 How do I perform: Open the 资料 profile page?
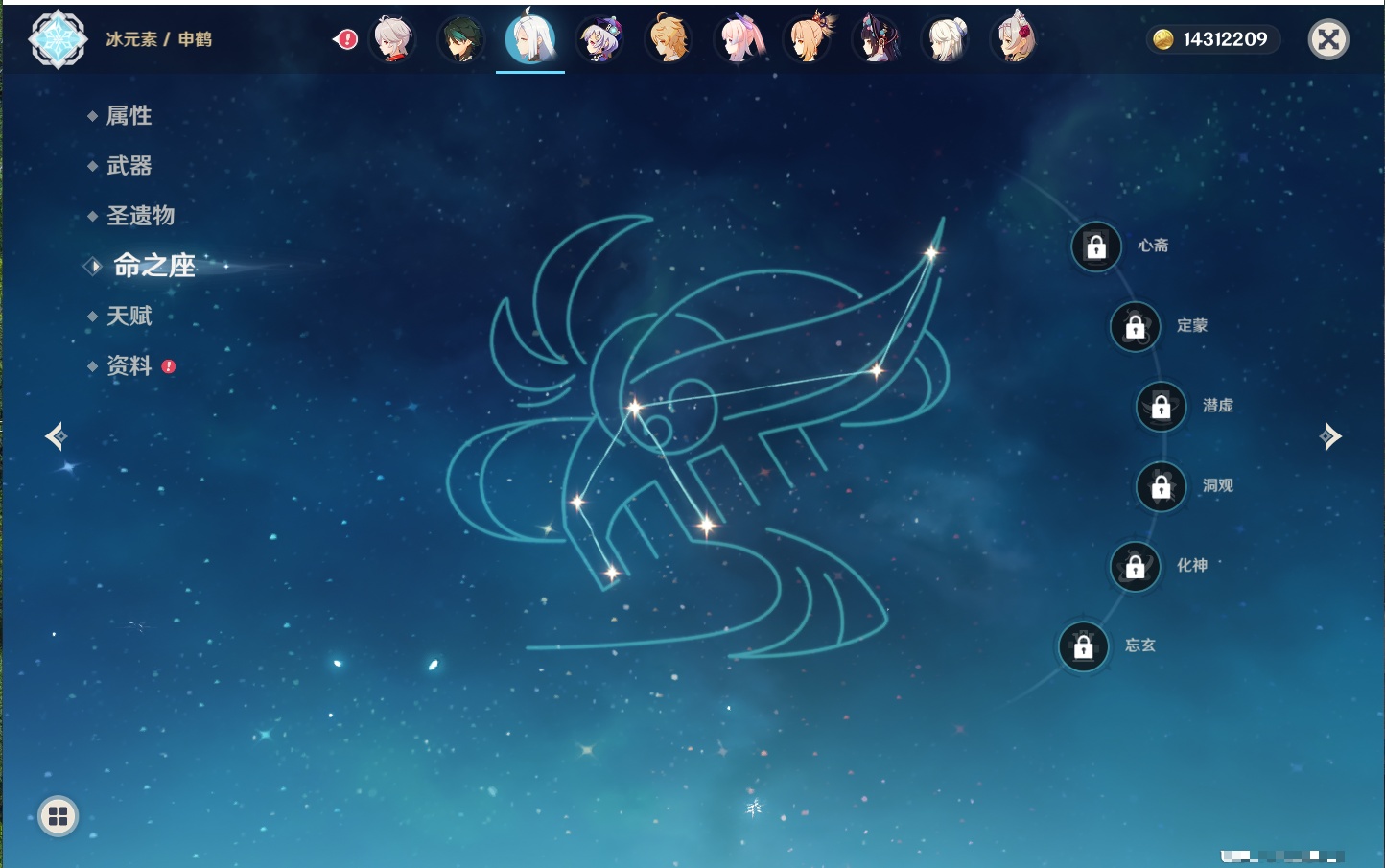[x=129, y=365]
